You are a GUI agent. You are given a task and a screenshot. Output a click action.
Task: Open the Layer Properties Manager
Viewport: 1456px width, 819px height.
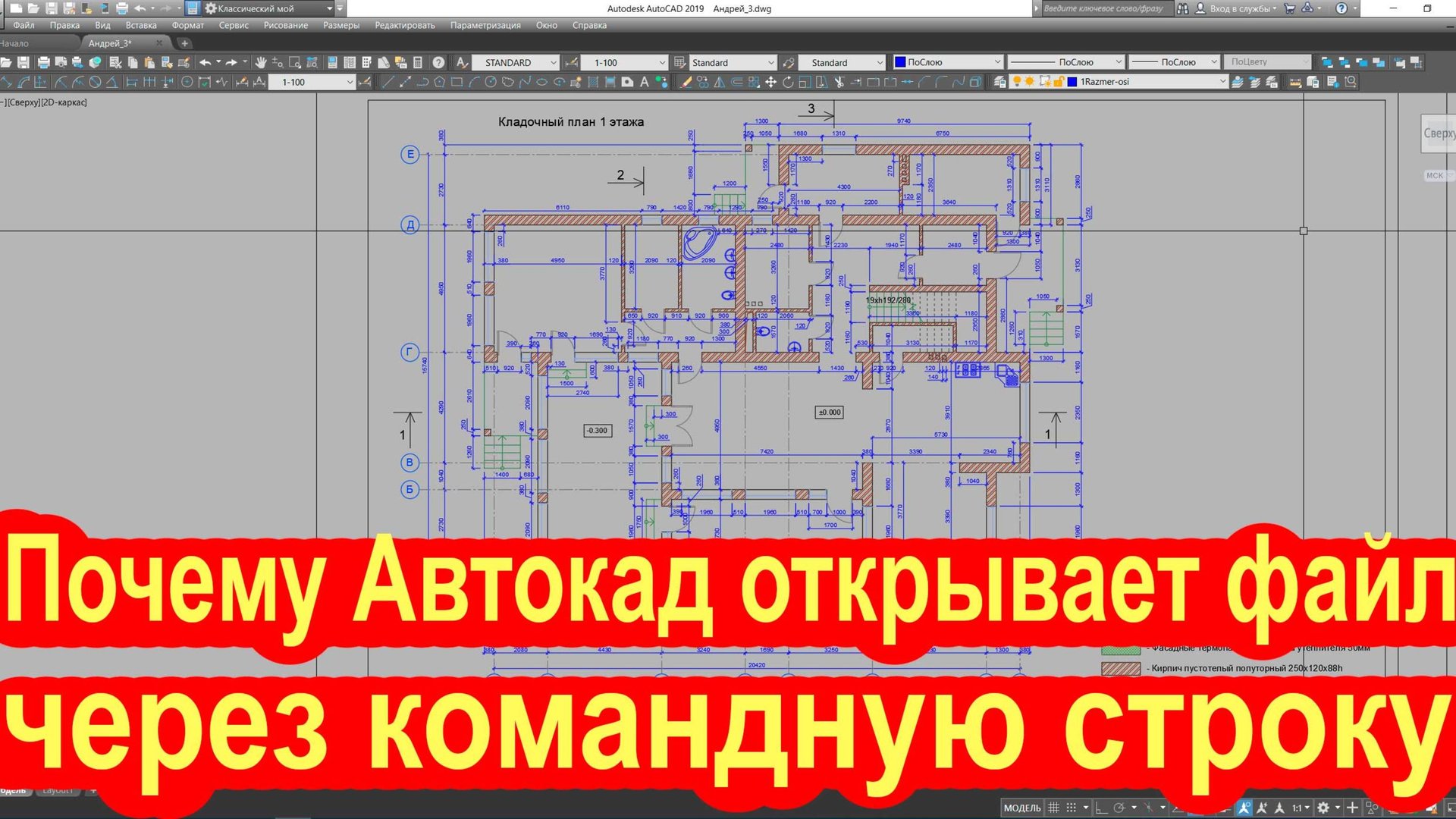(999, 82)
